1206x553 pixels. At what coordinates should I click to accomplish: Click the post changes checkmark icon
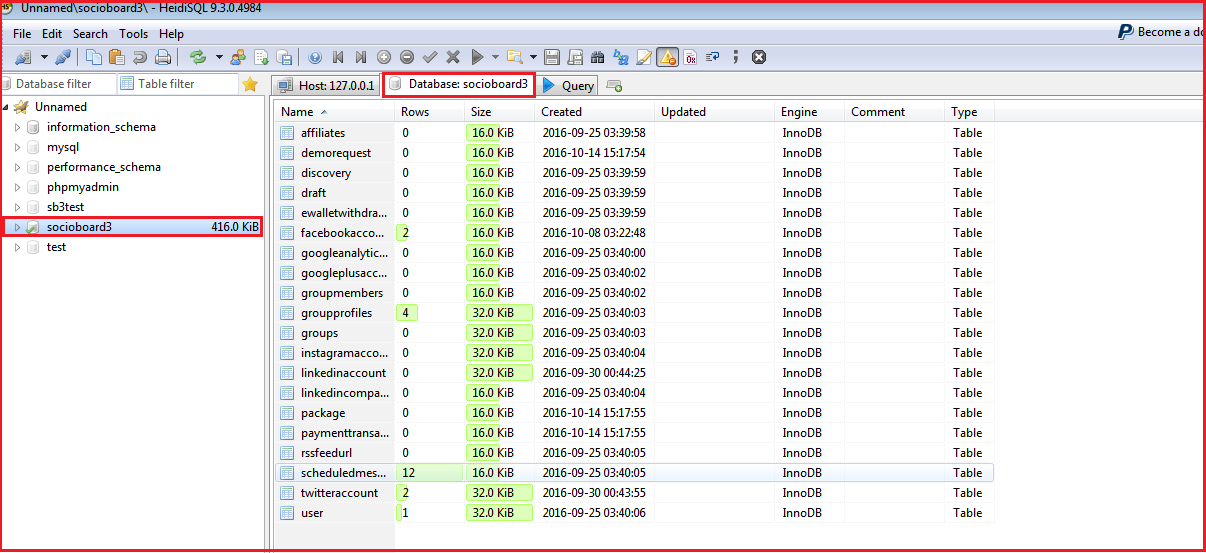[430, 57]
